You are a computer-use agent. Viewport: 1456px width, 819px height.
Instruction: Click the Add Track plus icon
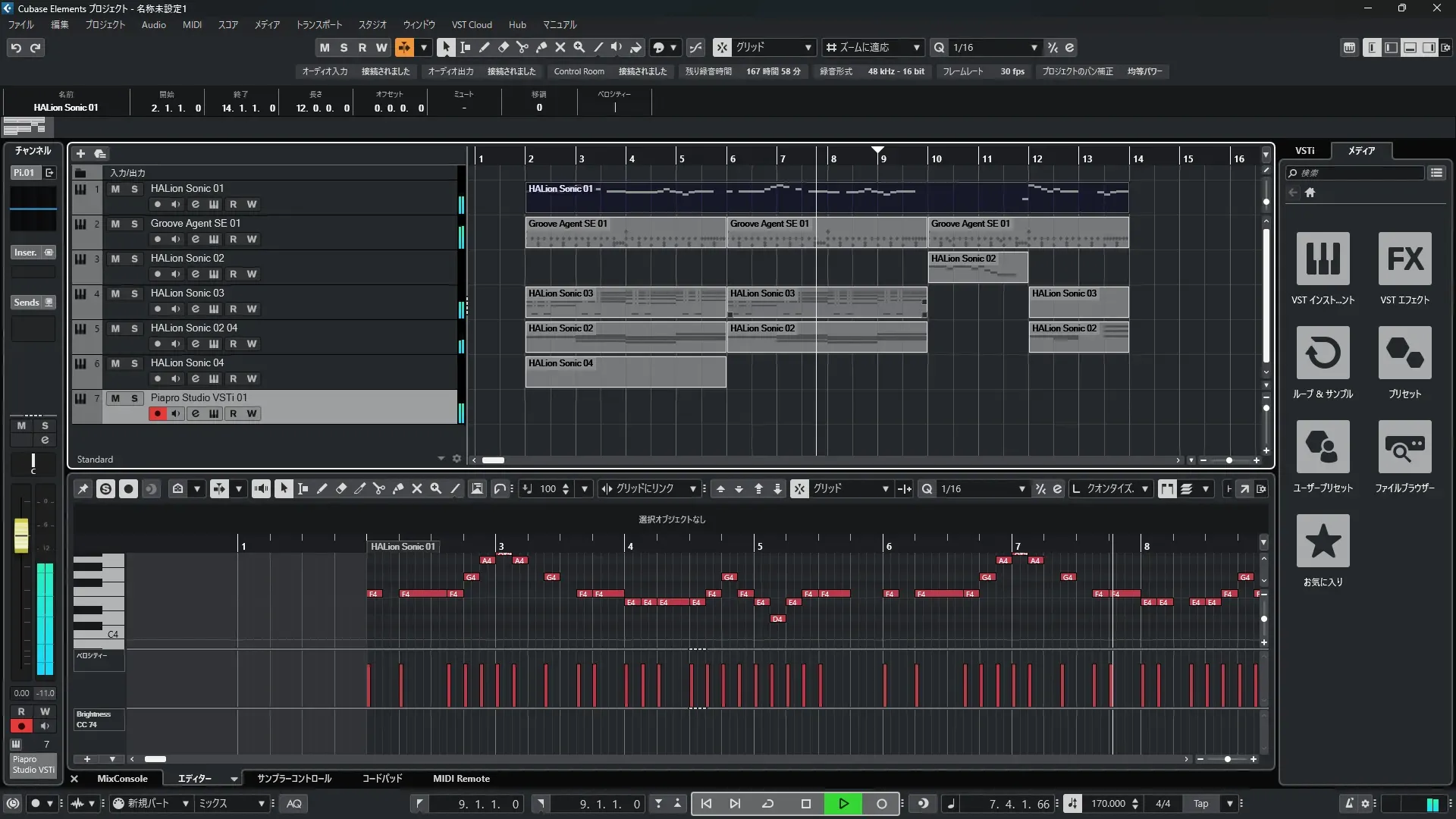tap(80, 154)
